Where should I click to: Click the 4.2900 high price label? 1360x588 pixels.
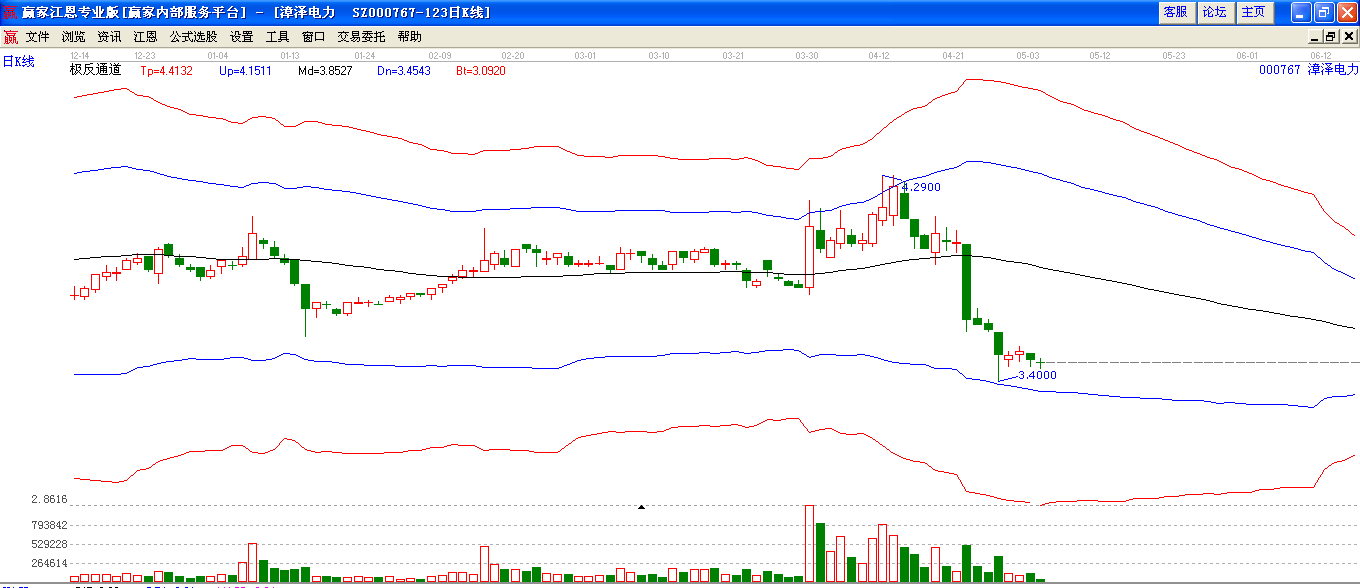coord(921,187)
